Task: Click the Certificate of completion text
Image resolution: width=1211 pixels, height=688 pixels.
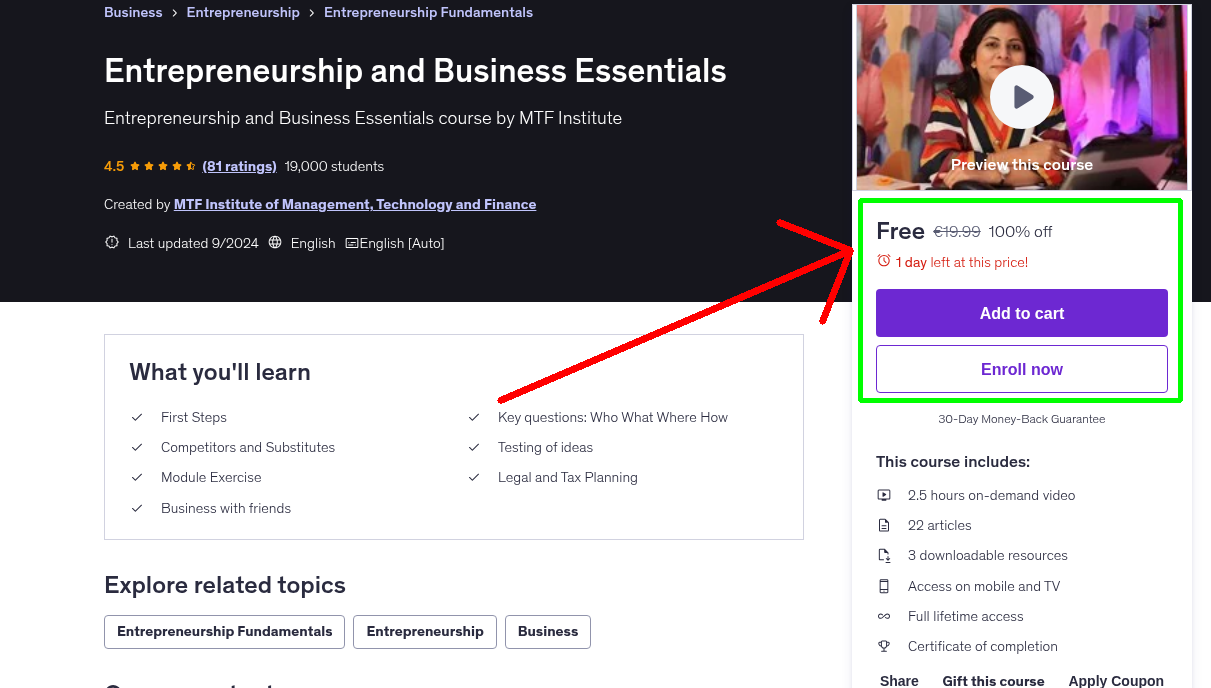Action: (982, 646)
